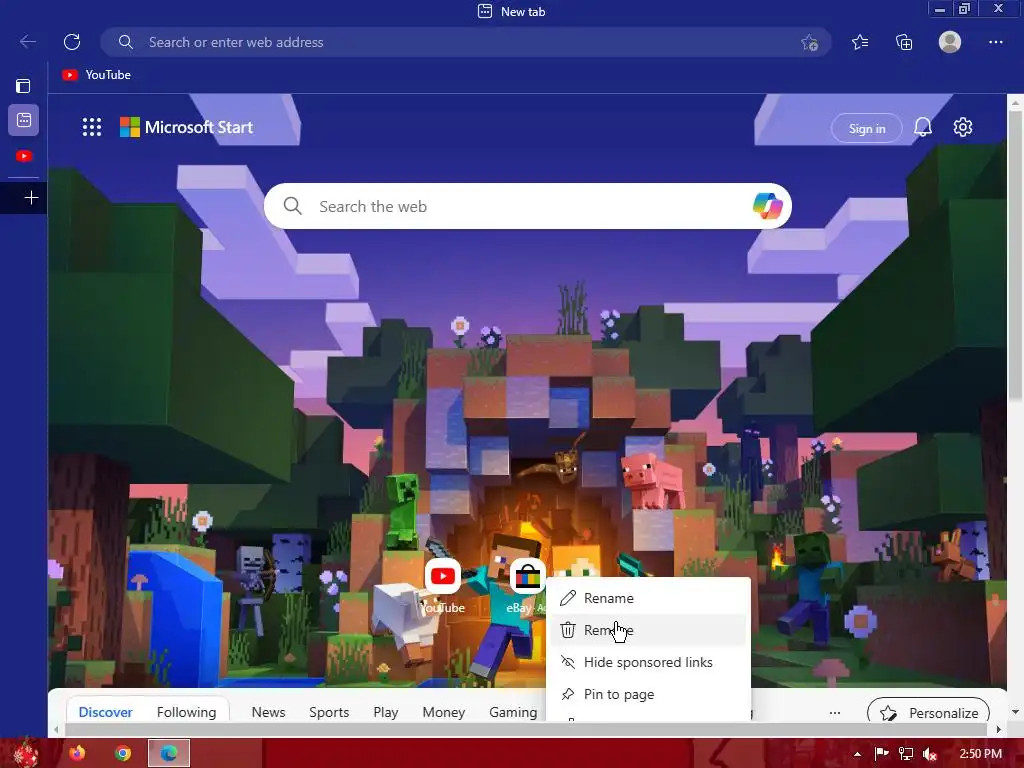The image size is (1024, 768).
Task: Open the browser profile avatar
Action: (x=950, y=42)
